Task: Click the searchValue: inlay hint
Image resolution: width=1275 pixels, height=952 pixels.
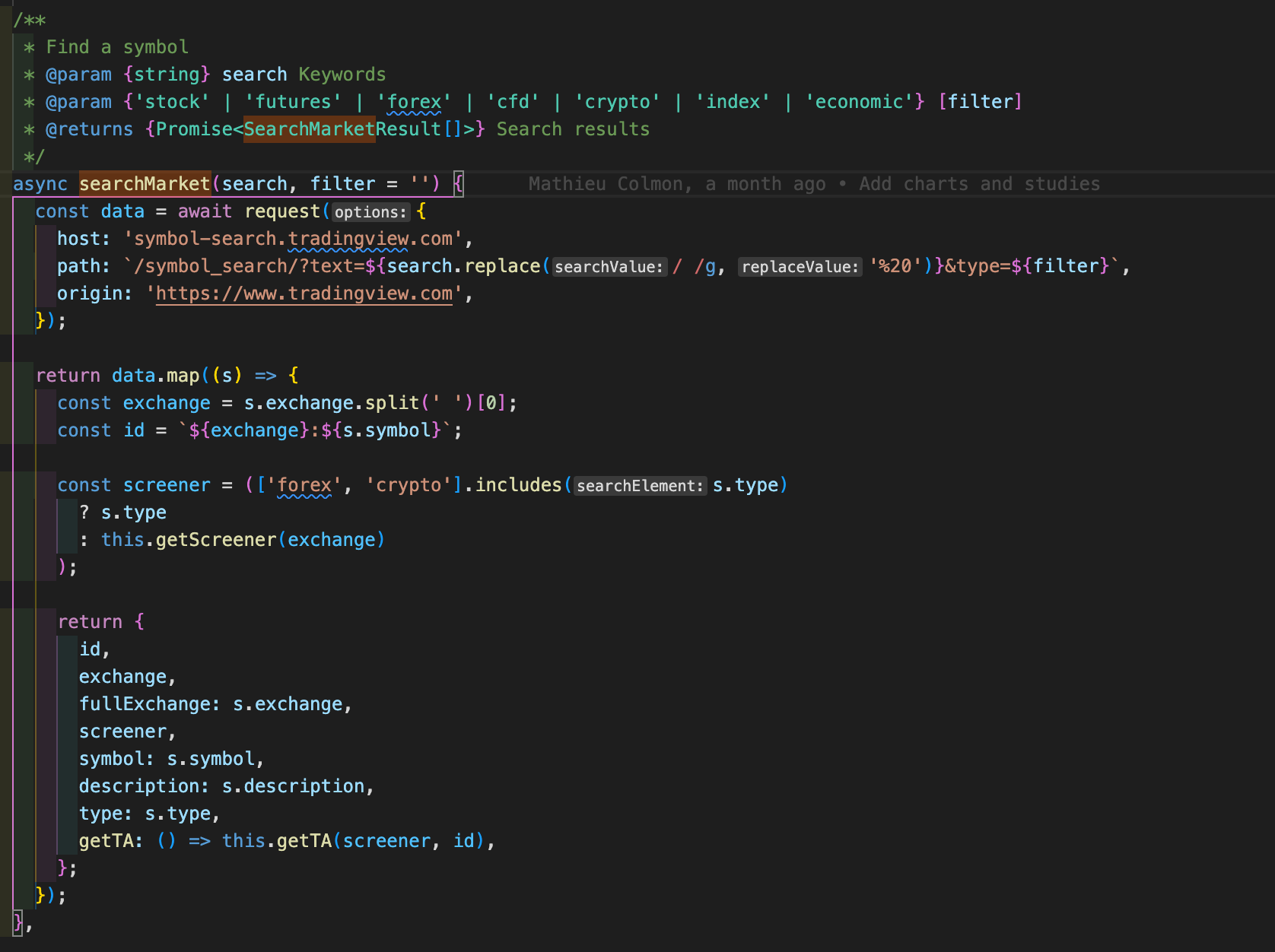Action: tap(607, 266)
